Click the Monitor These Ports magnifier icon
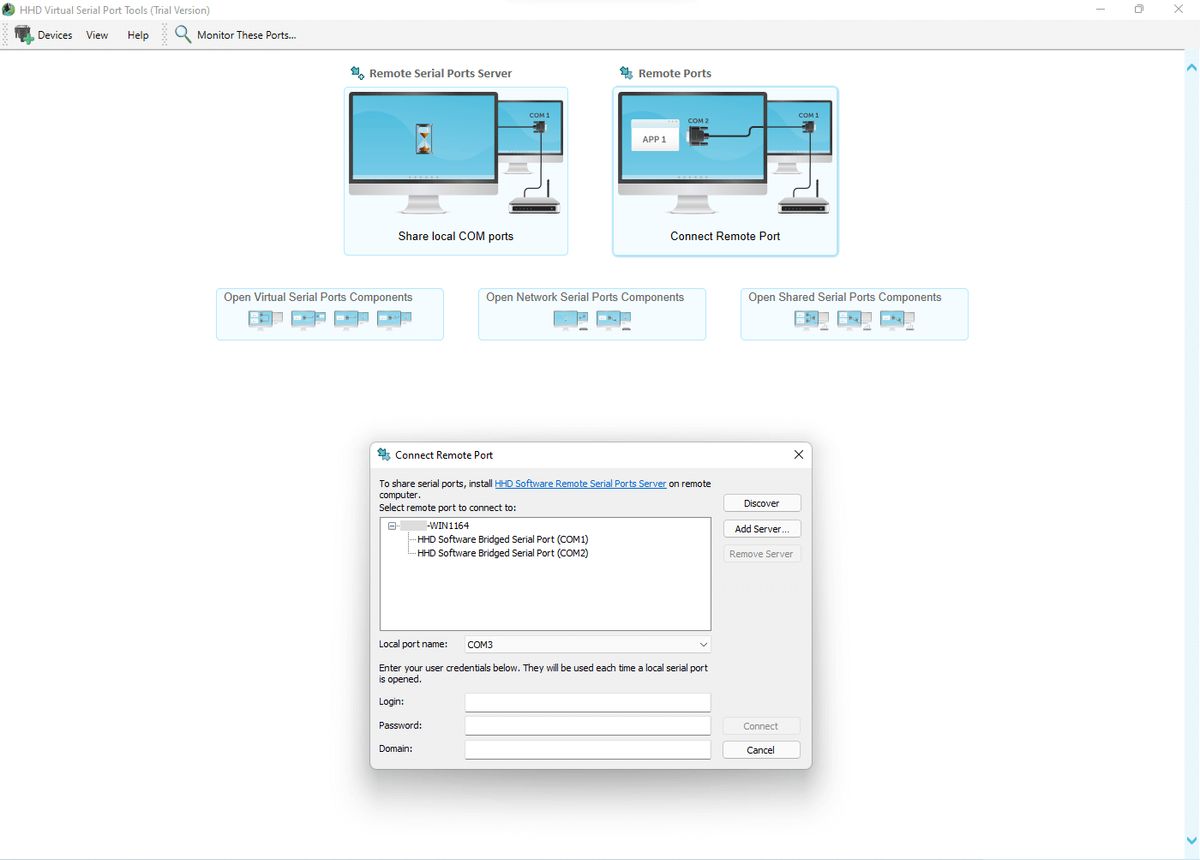The width and height of the screenshot is (1200, 860). pyautogui.click(x=182, y=34)
